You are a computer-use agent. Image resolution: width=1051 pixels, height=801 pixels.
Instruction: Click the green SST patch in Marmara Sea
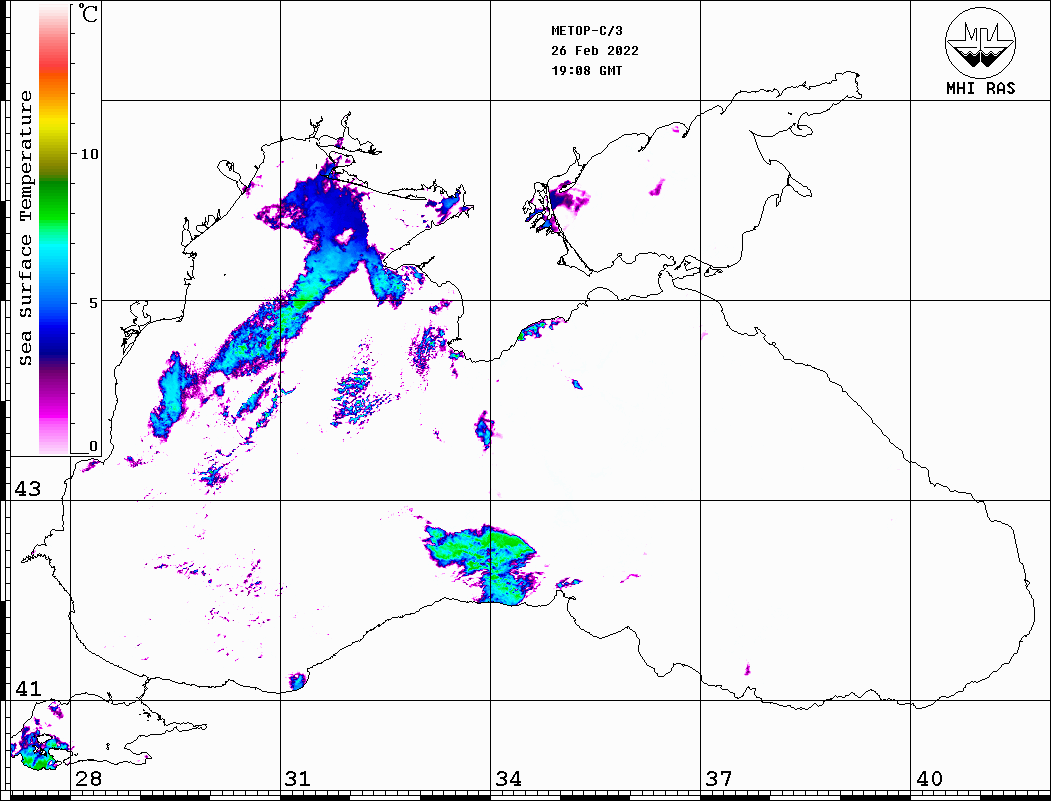click(x=37, y=759)
